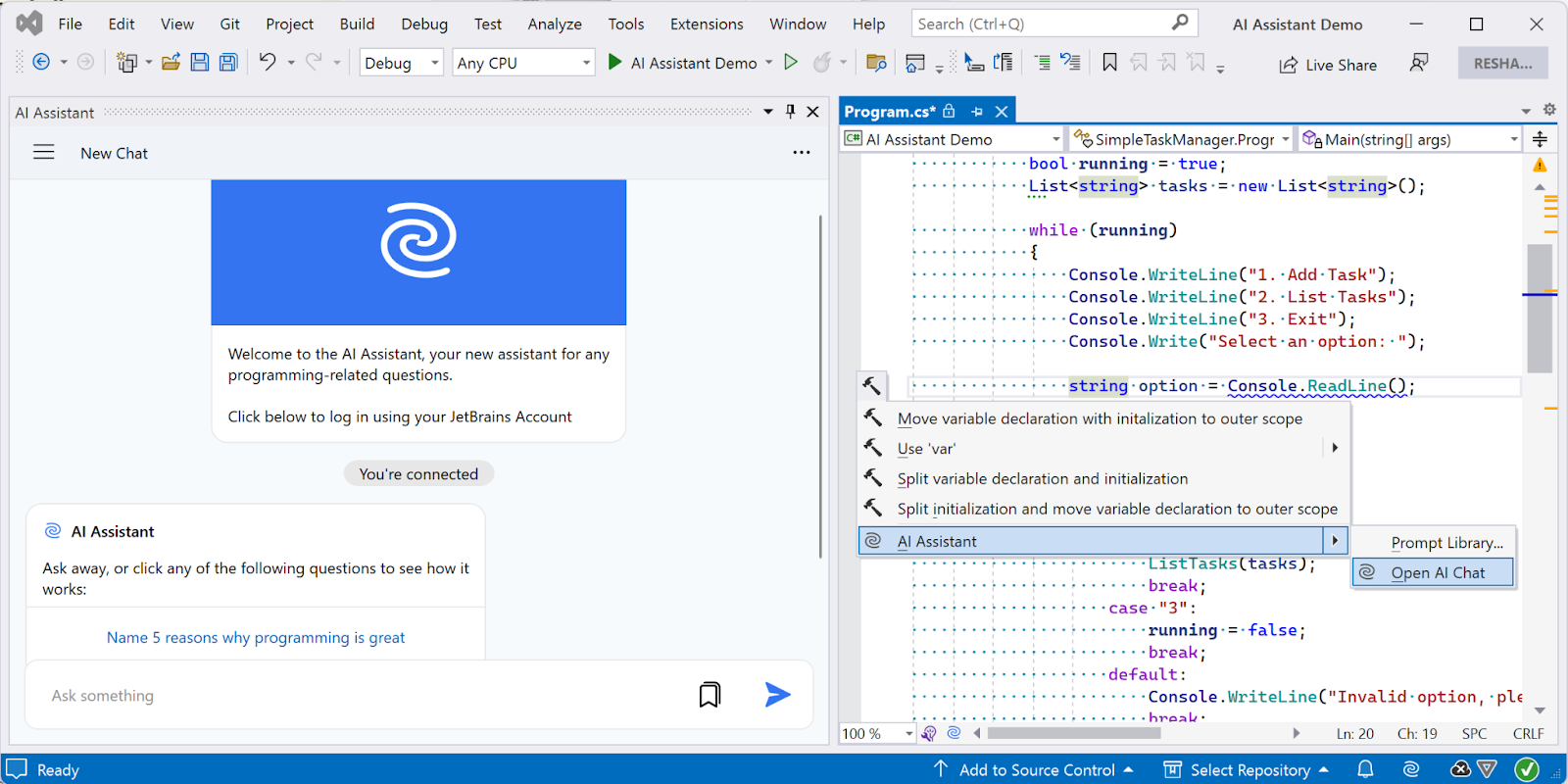This screenshot has width=1568, height=784.
Task: Click the prompt library bookmark icon
Action: (x=710, y=695)
